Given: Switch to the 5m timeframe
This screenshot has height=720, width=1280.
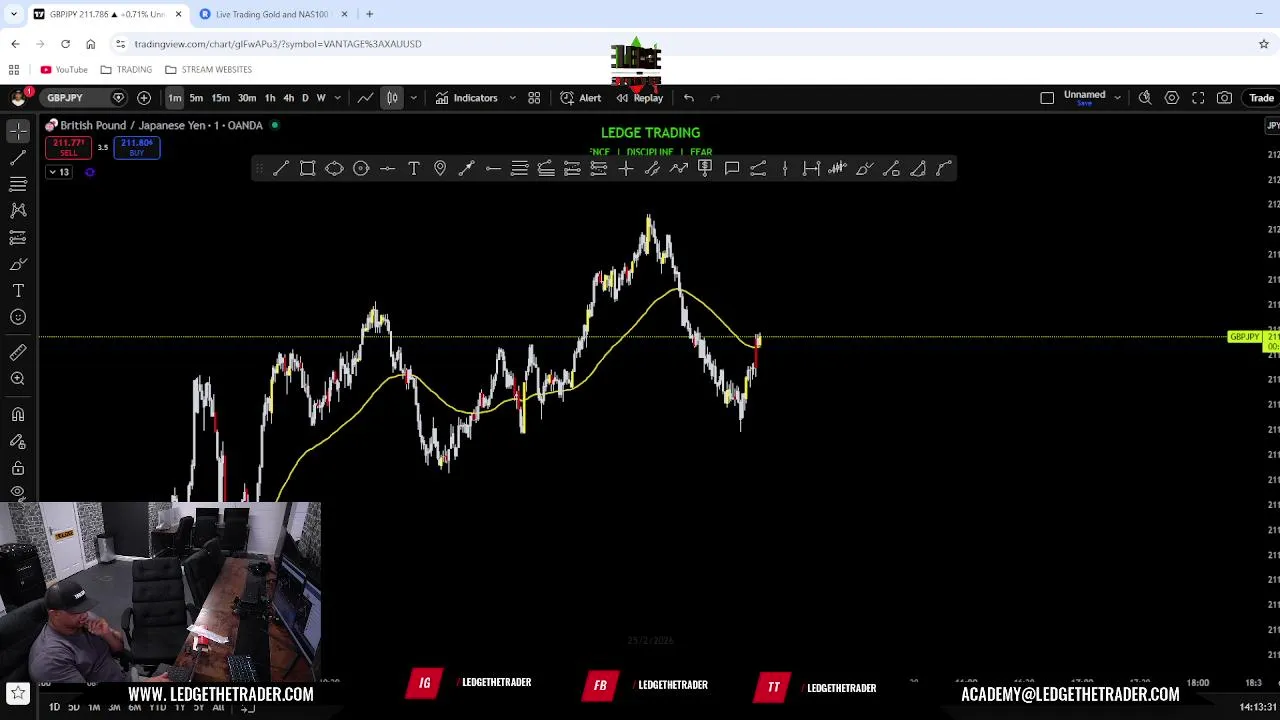Looking at the screenshot, I should pos(196,98).
